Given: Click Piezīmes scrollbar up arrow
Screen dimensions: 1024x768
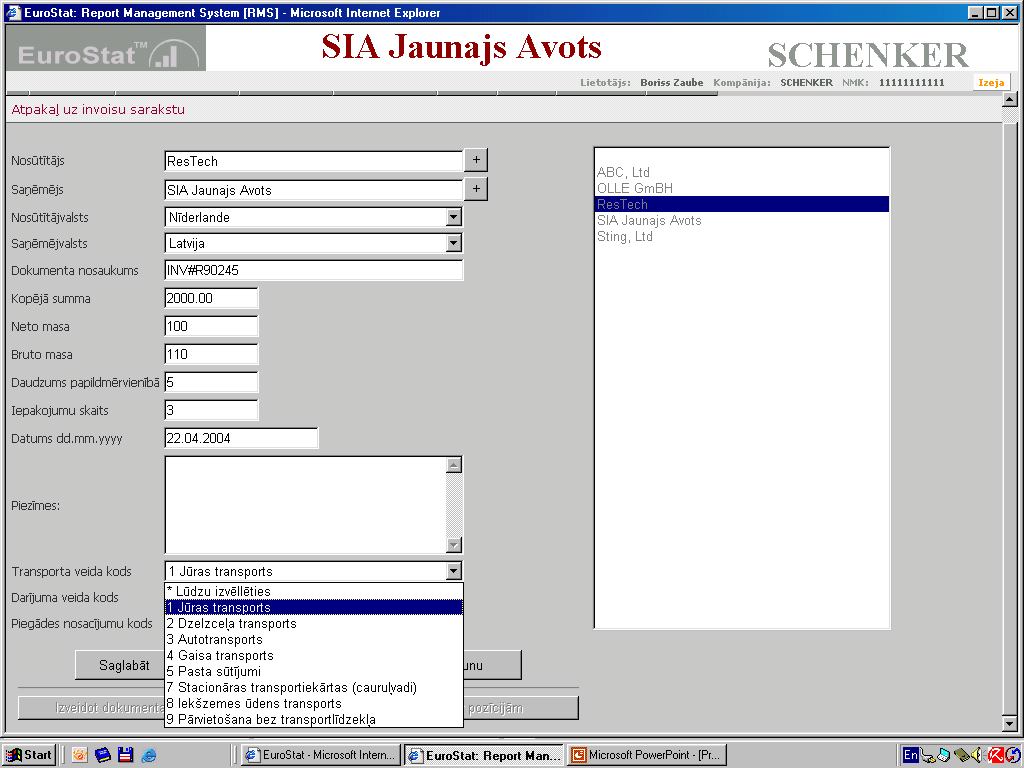Looking at the screenshot, I should coord(454,464).
